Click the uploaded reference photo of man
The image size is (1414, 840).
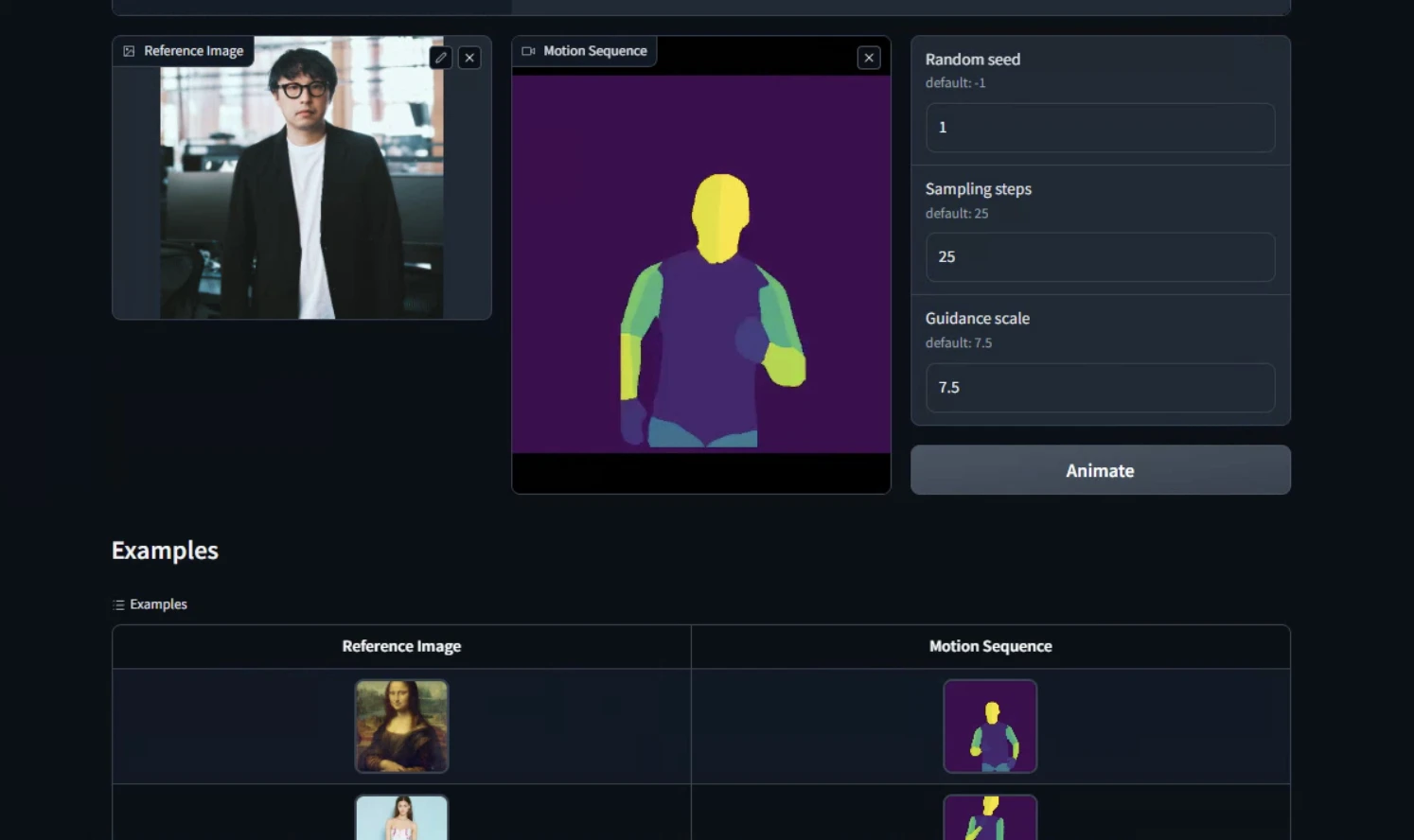302,178
